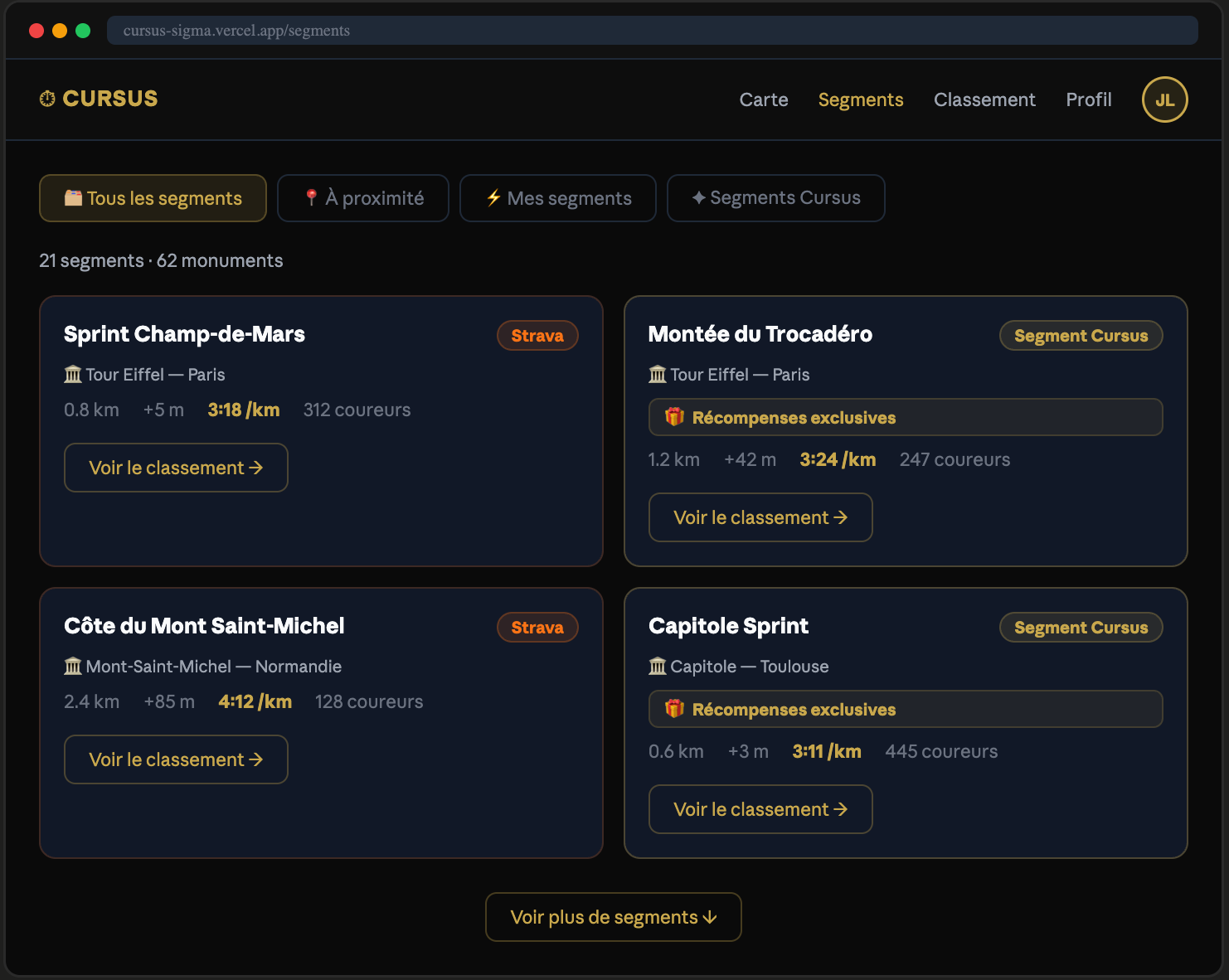
Task: Click the Strava badge on Côte du Mont Saint-Michel
Action: click(537, 628)
